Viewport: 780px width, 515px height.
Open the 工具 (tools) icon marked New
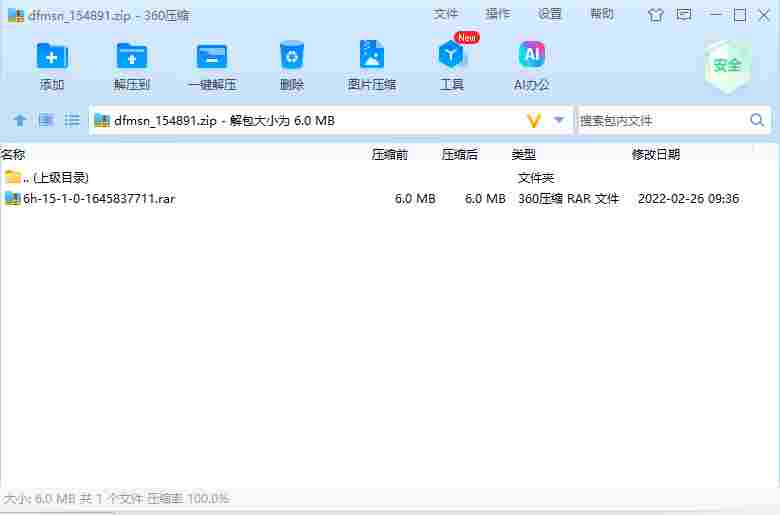point(452,55)
